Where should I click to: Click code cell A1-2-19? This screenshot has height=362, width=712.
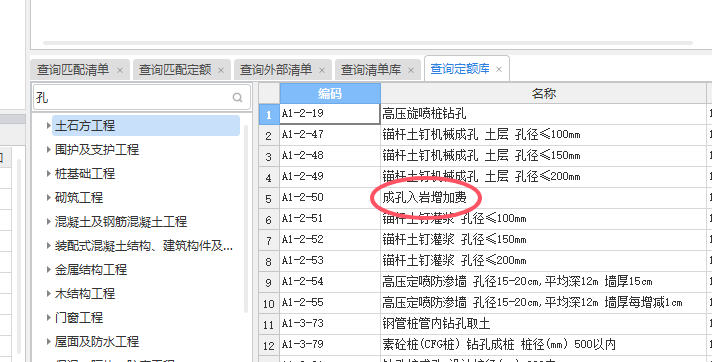(x=330, y=114)
